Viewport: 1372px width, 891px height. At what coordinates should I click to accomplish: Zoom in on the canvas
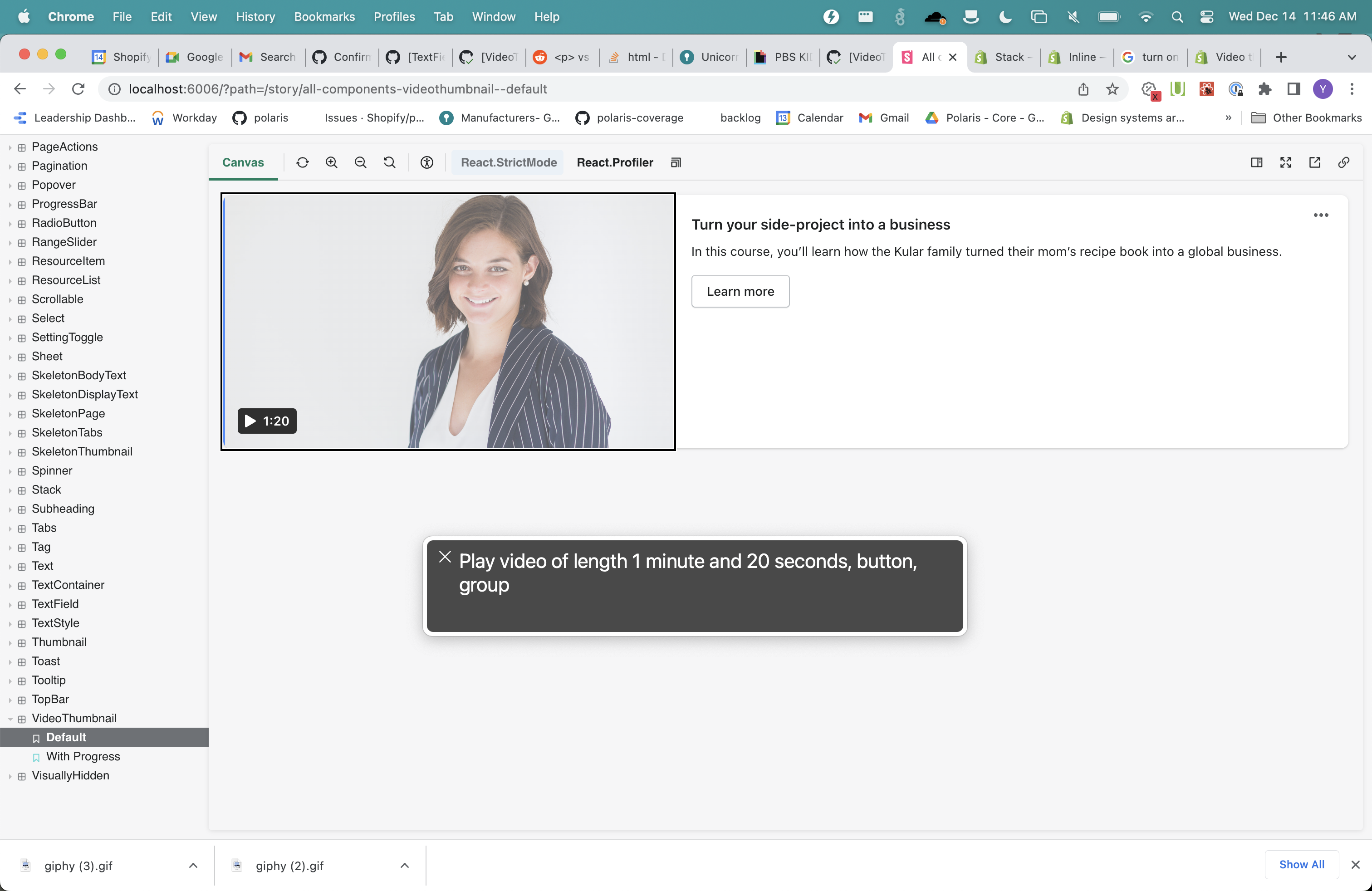point(332,162)
